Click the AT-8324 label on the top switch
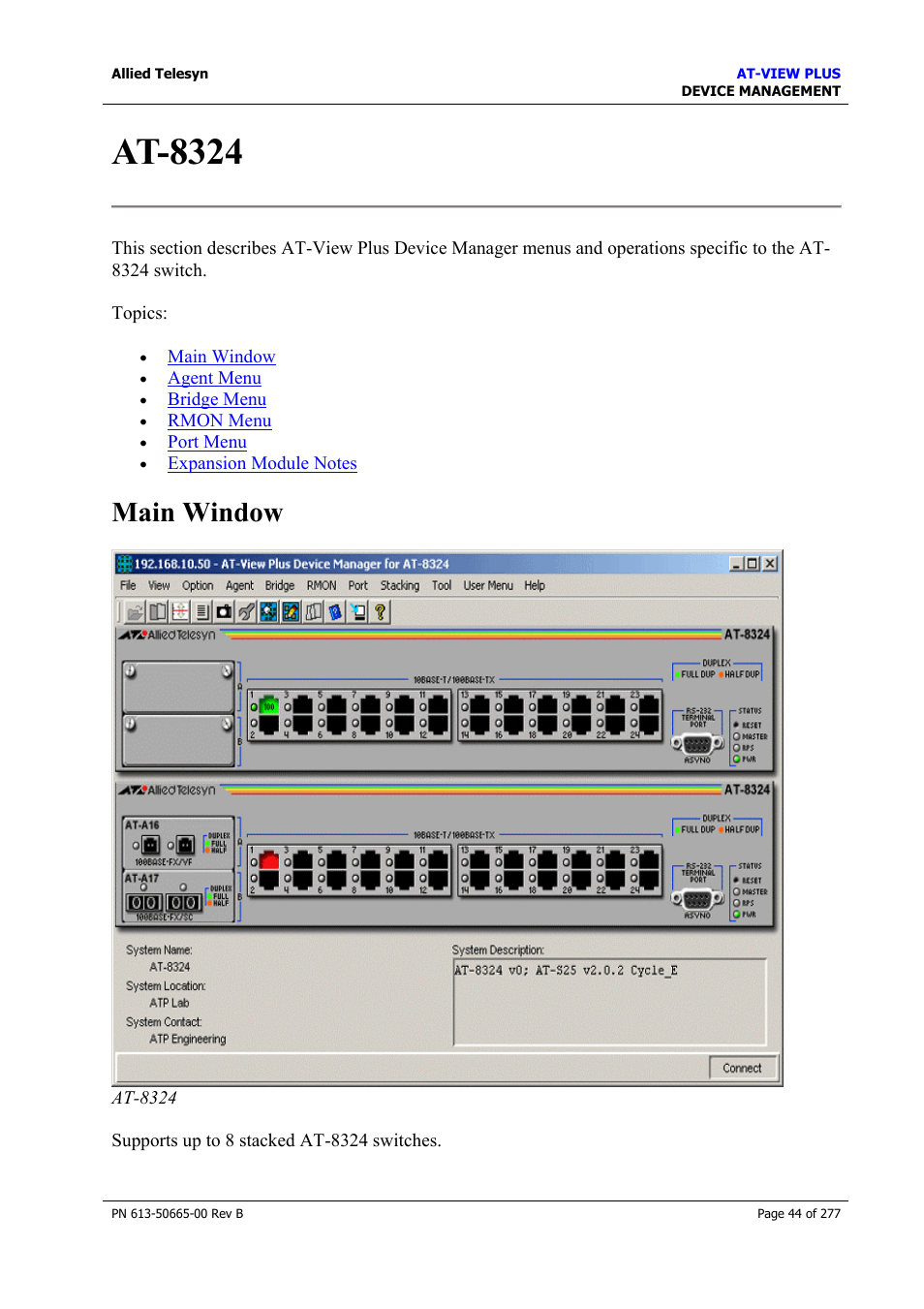 (x=747, y=635)
